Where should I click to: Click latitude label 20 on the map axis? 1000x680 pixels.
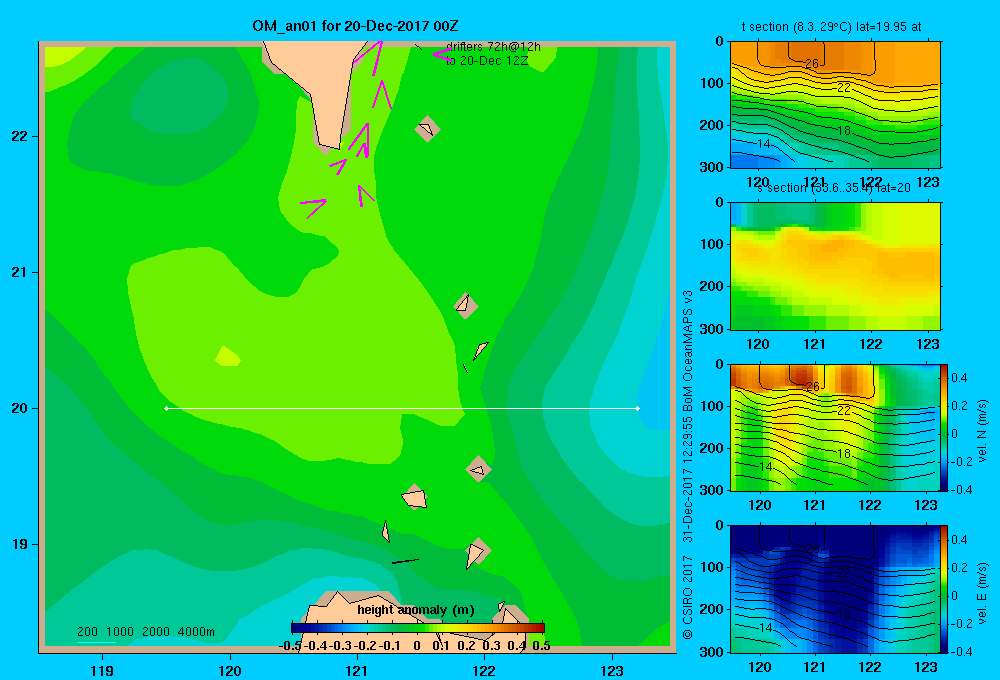pos(20,408)
